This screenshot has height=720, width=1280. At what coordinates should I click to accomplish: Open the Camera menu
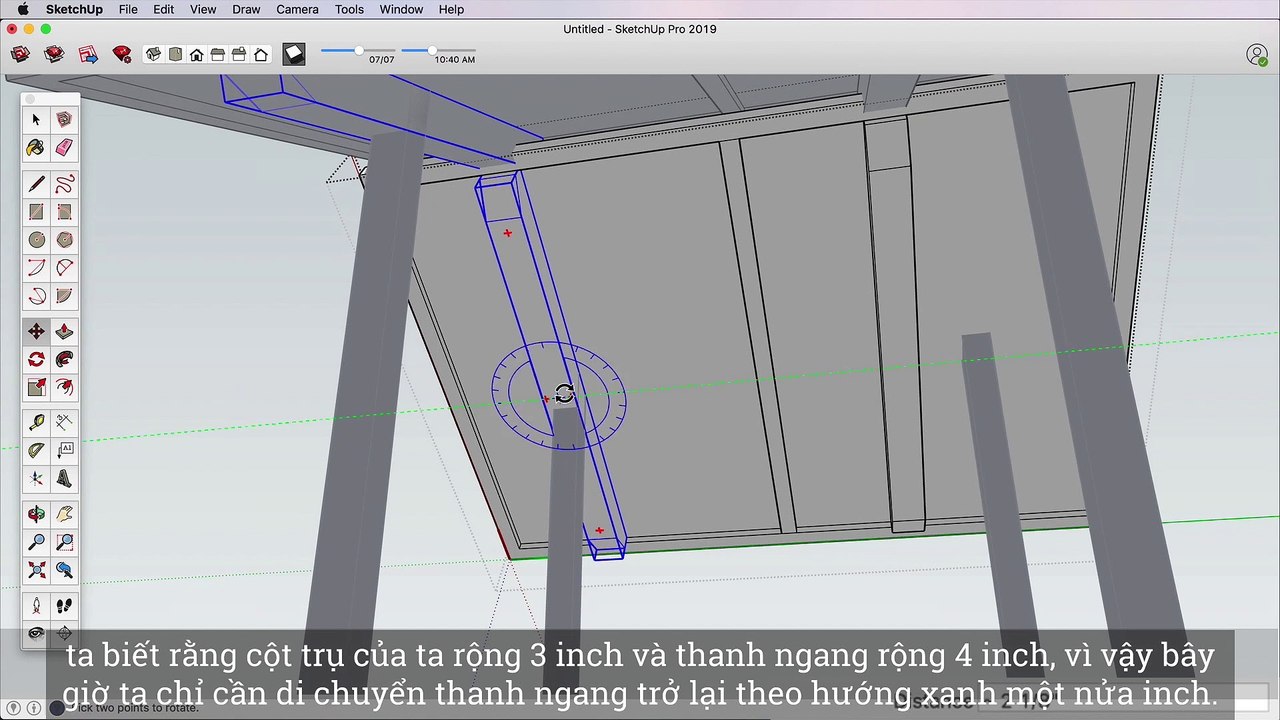(x=297, y=9)
